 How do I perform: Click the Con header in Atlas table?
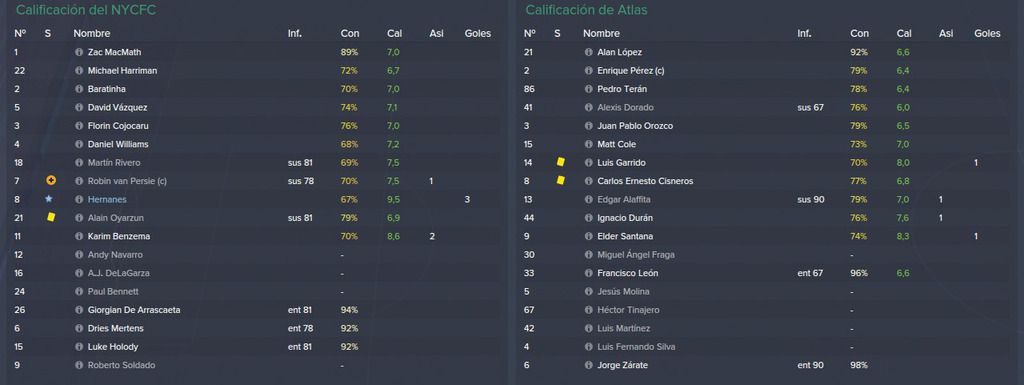tap(859, 33)
